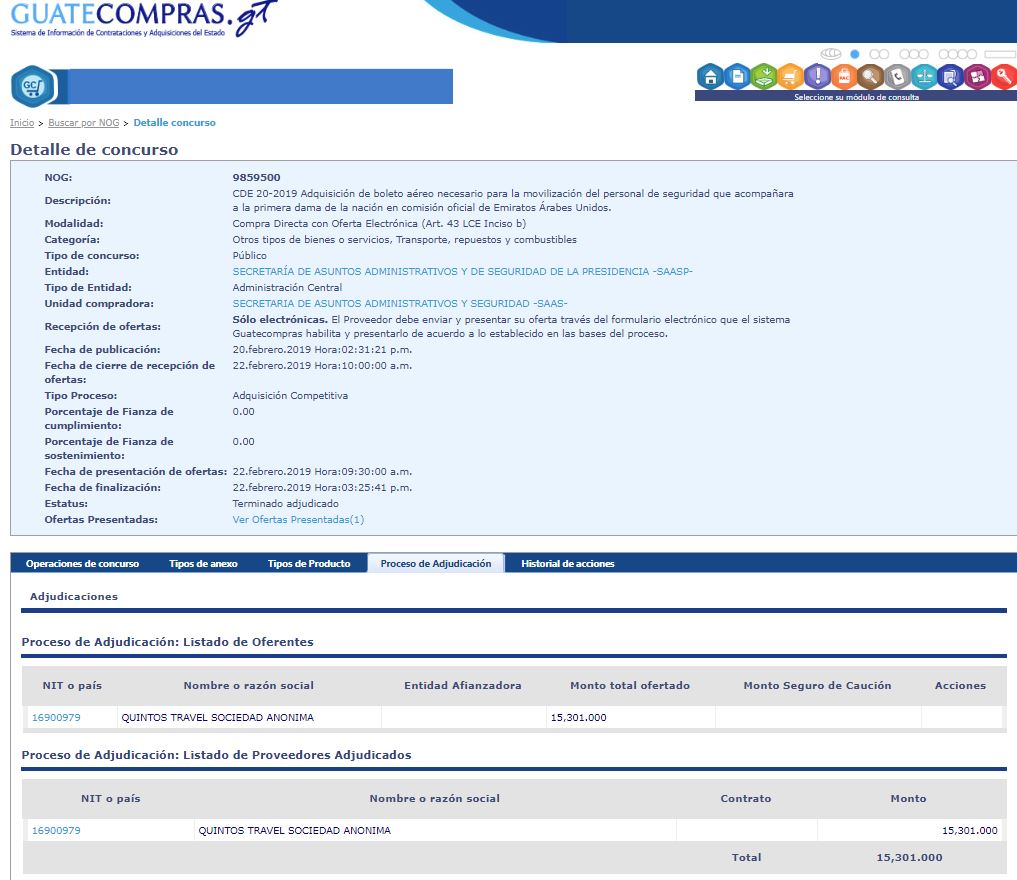Open the orange shopping cart module
The width and height of the screenshot is (1017, 880).
point(790,76)
